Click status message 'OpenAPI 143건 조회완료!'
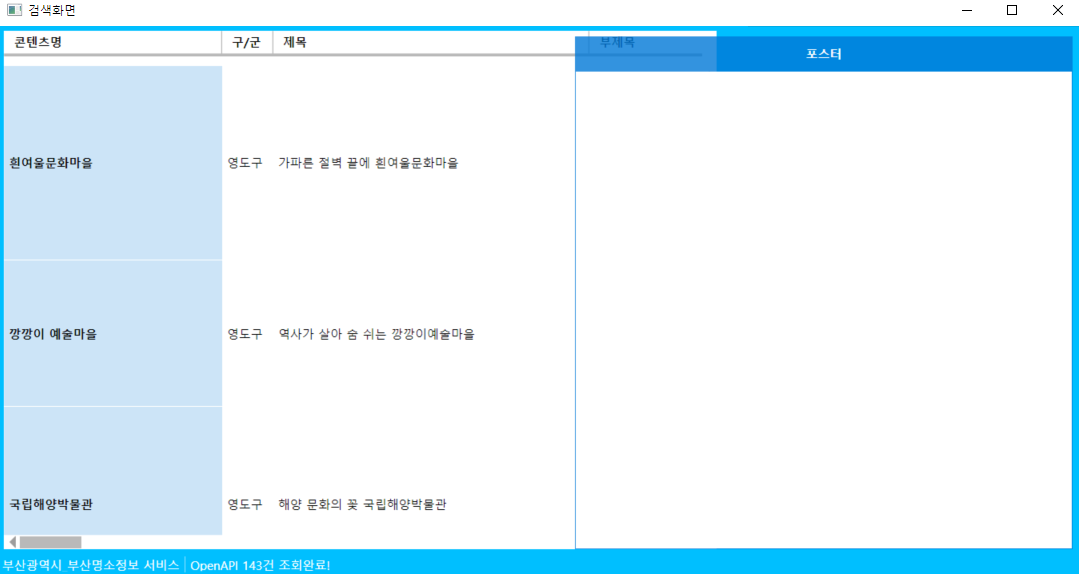The image size is (1079, 574). click(x=260, y=566)
